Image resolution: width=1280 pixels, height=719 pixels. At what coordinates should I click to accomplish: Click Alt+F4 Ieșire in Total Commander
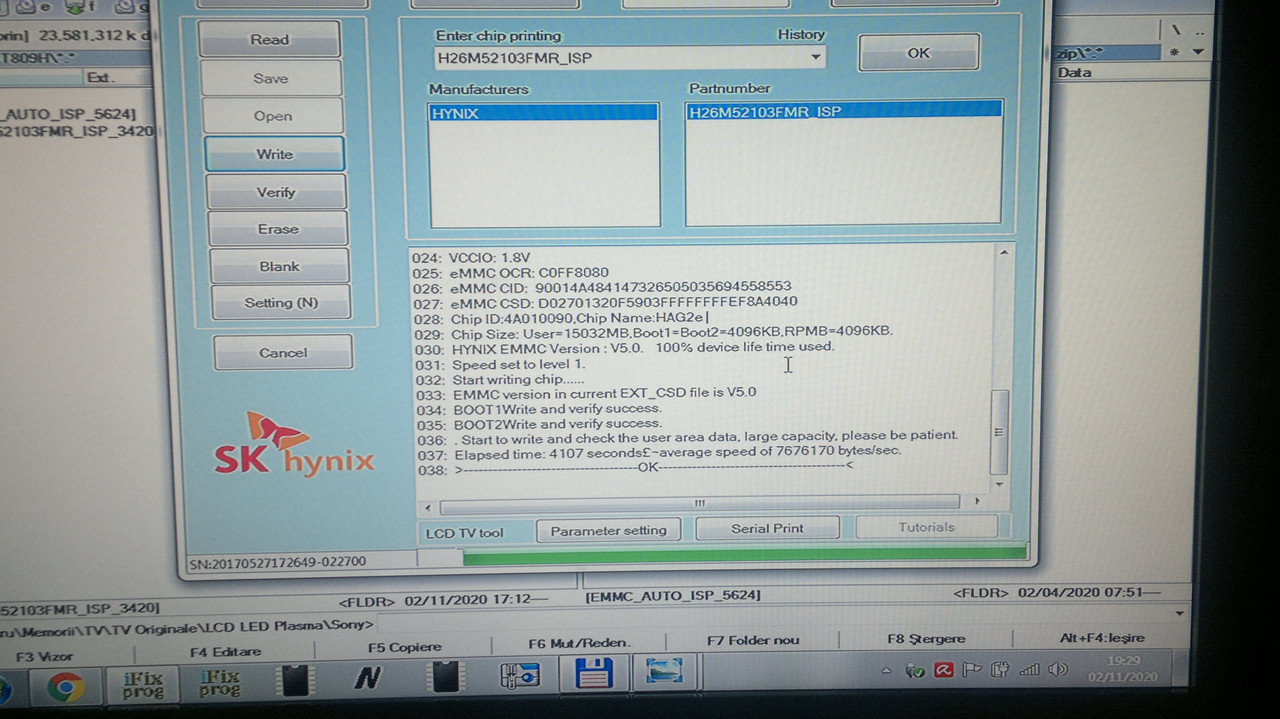(x=1102, y=637)
